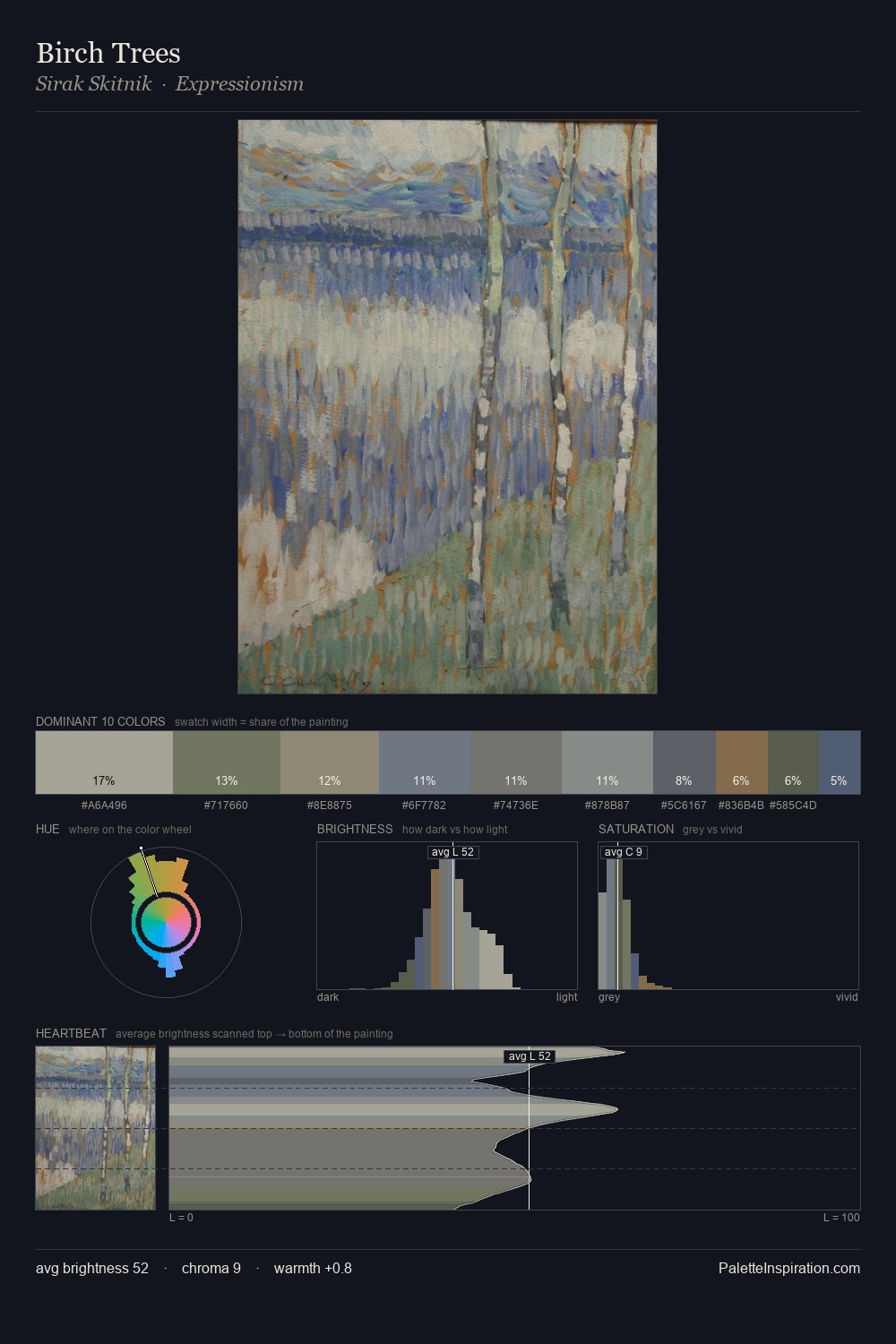Screen dimensions: 896x1344
Task: Click the Expressionism style label
Action: tap(239, 84)
